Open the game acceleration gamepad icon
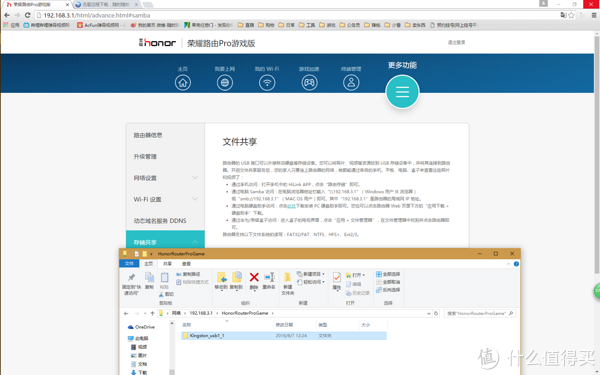The width and height of the screenshot is (600, 375). coord(309,83)
